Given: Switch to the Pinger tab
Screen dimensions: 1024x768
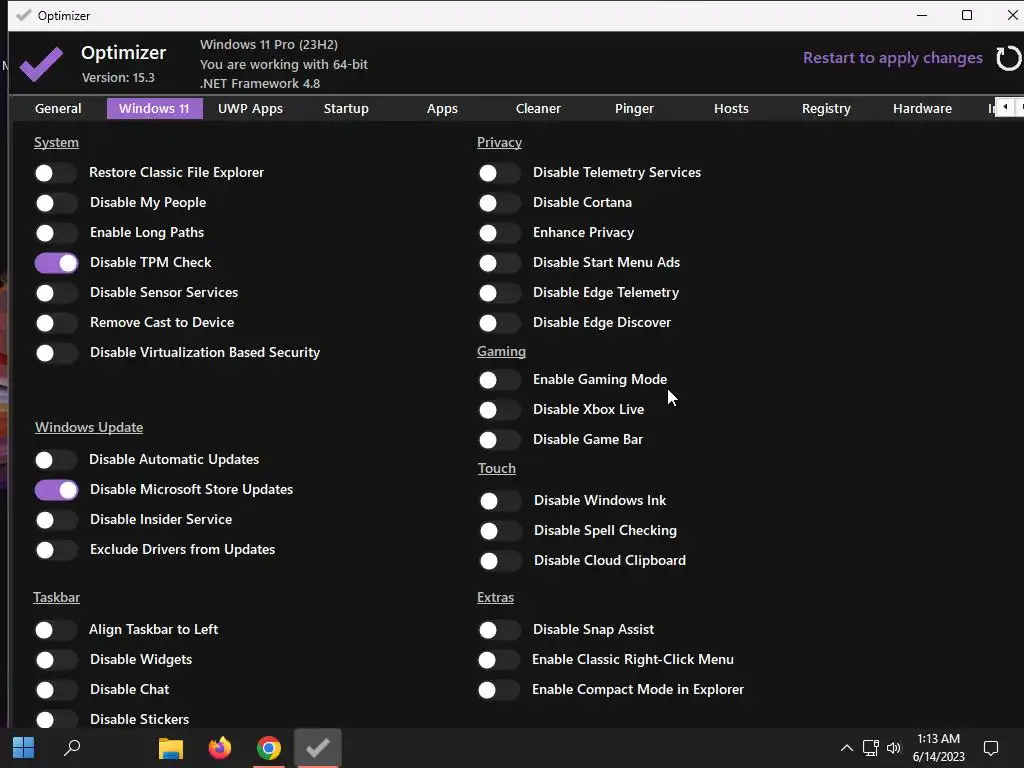Looking at the screenshot, I should point(634,108).
